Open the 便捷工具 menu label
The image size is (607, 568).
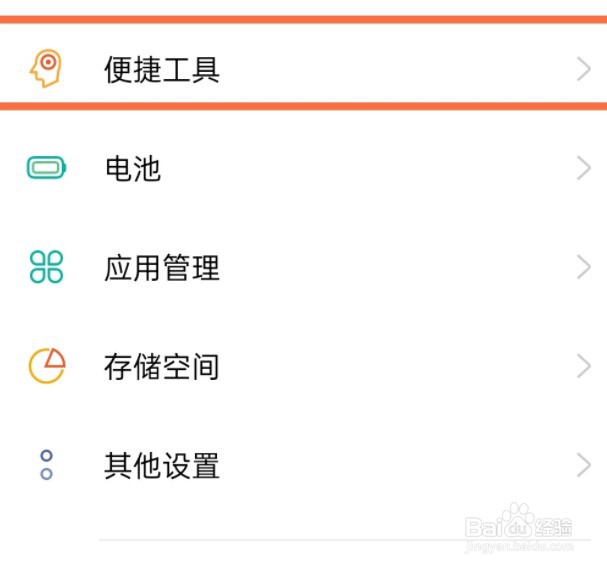point(162,69)
